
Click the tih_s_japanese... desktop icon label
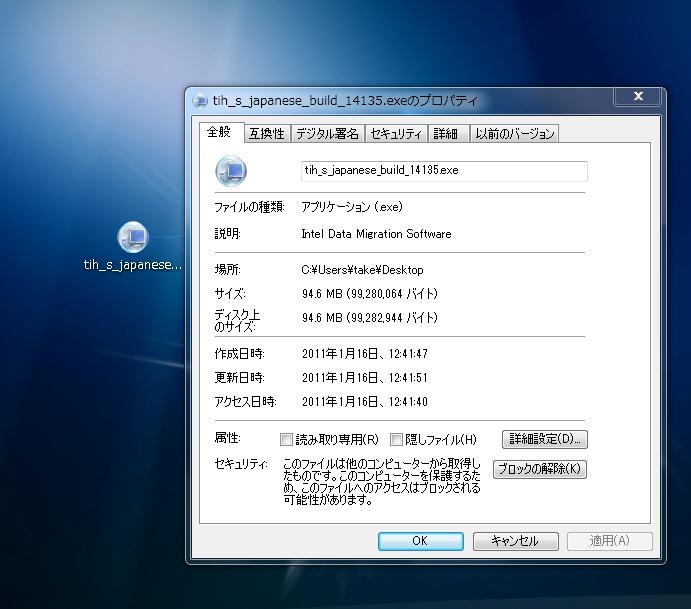click(133, 265)
